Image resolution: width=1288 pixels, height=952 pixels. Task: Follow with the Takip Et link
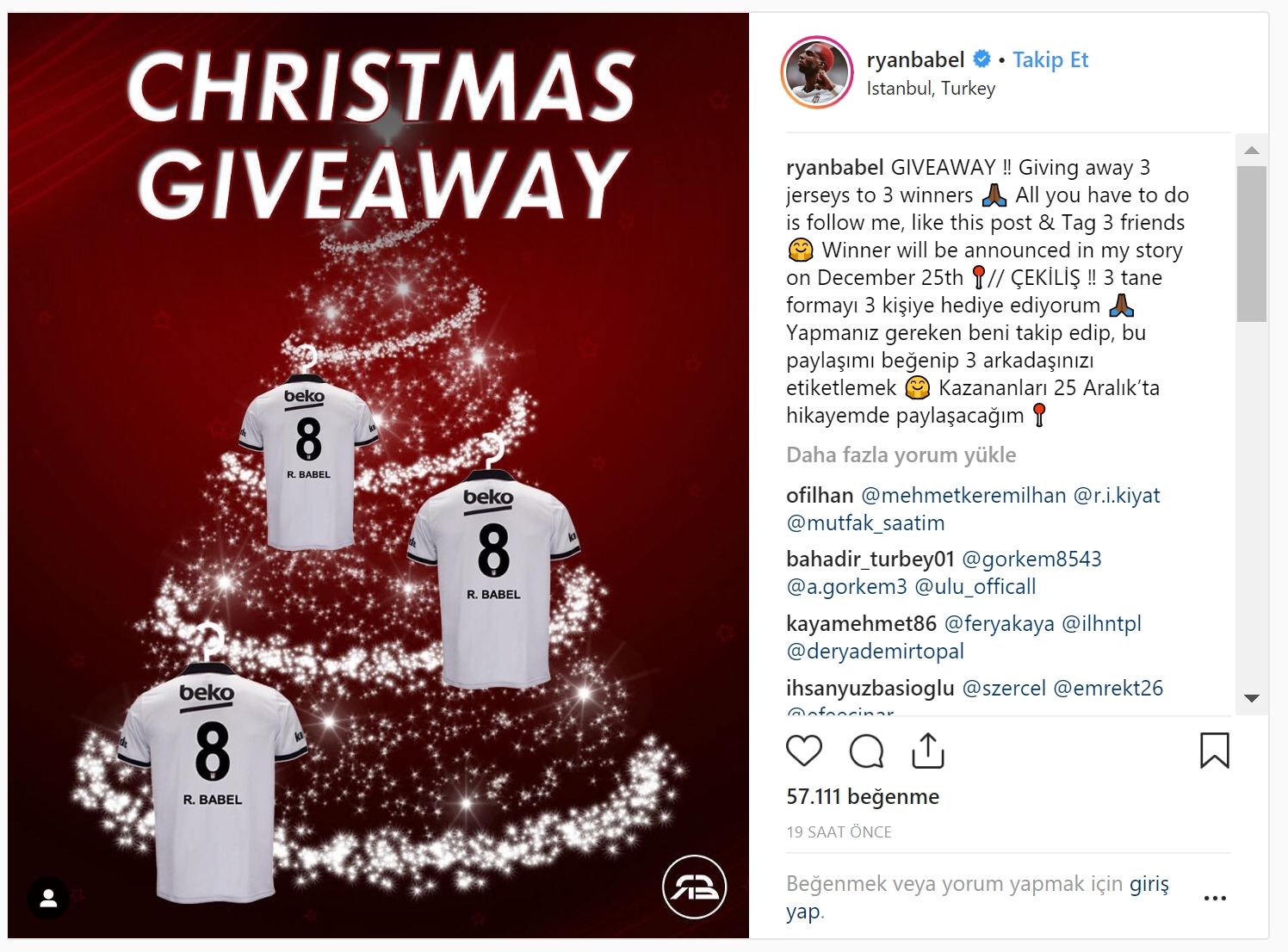pyautogui.click(x=1050, y=59)
